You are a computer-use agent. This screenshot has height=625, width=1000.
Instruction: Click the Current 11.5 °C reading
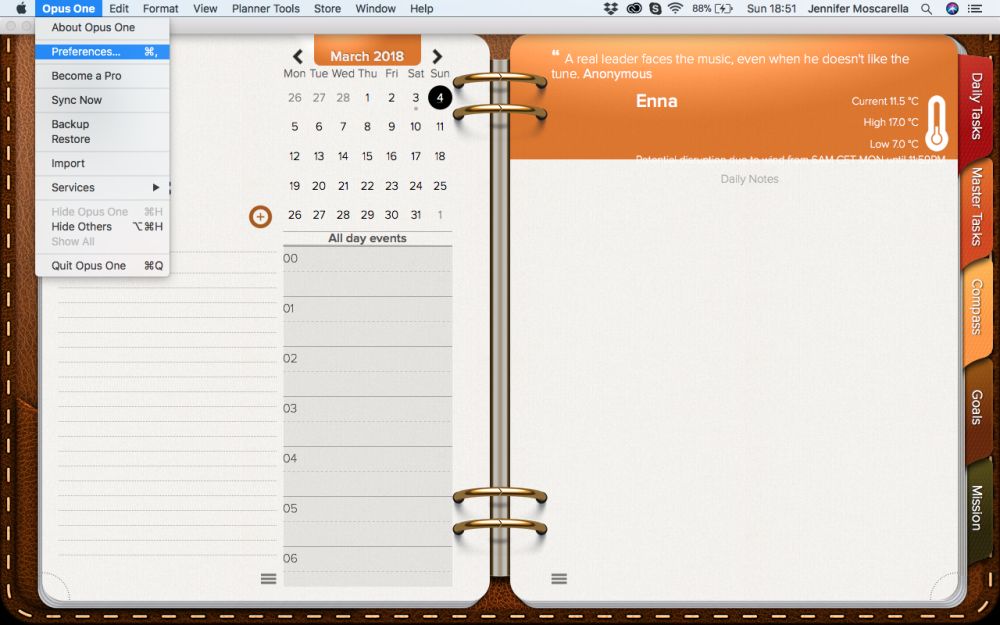pos(885,101)
